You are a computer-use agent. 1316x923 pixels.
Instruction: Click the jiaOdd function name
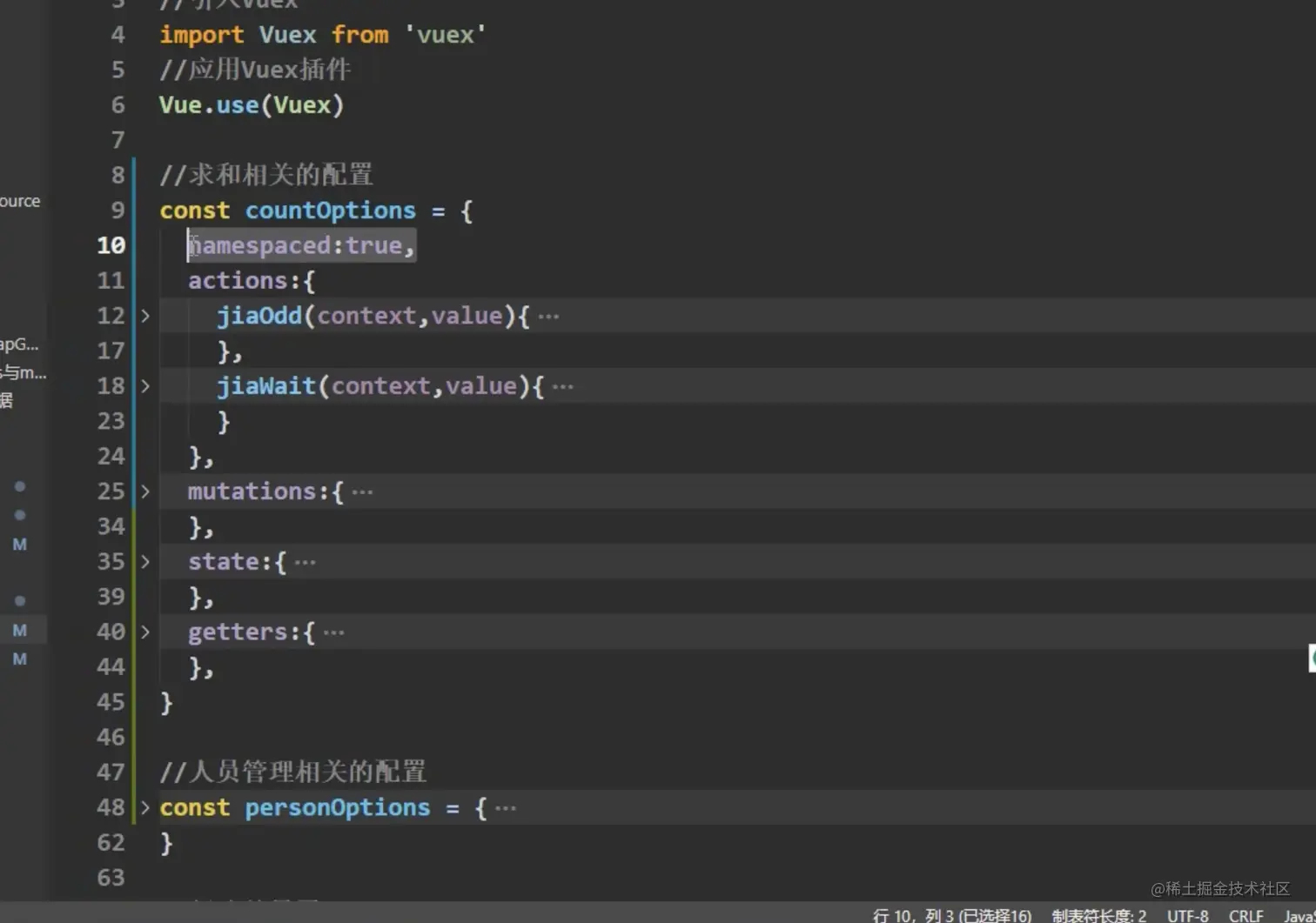pyautogui.click(x=258, y=316)
